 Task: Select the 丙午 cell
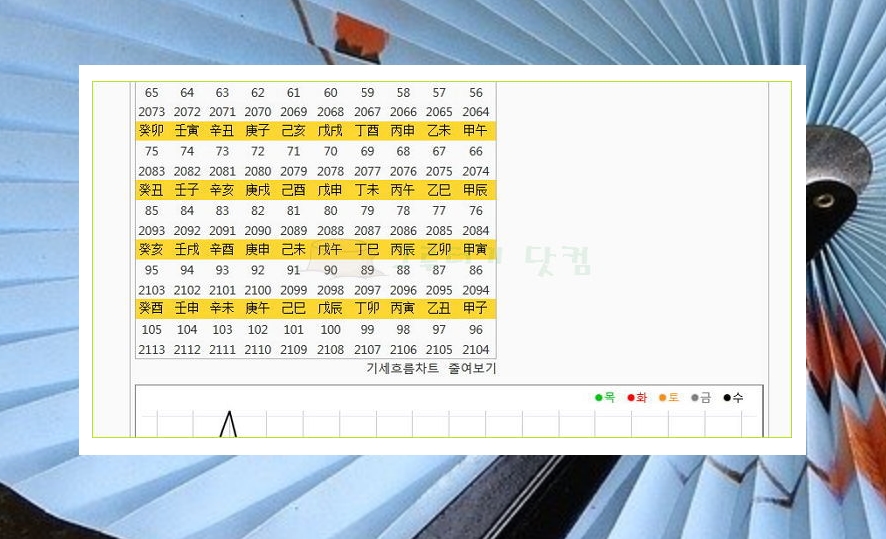tap(403, 190)
